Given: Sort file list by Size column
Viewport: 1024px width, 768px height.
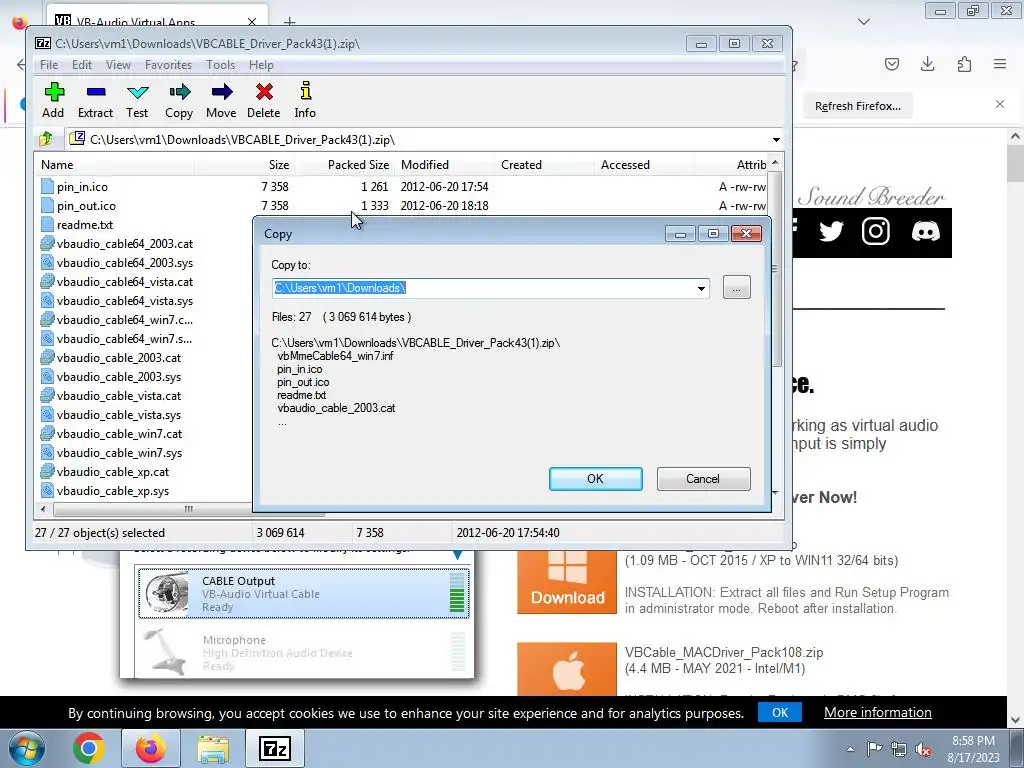Looking at the screenshot, I should [x=245, y=165].
